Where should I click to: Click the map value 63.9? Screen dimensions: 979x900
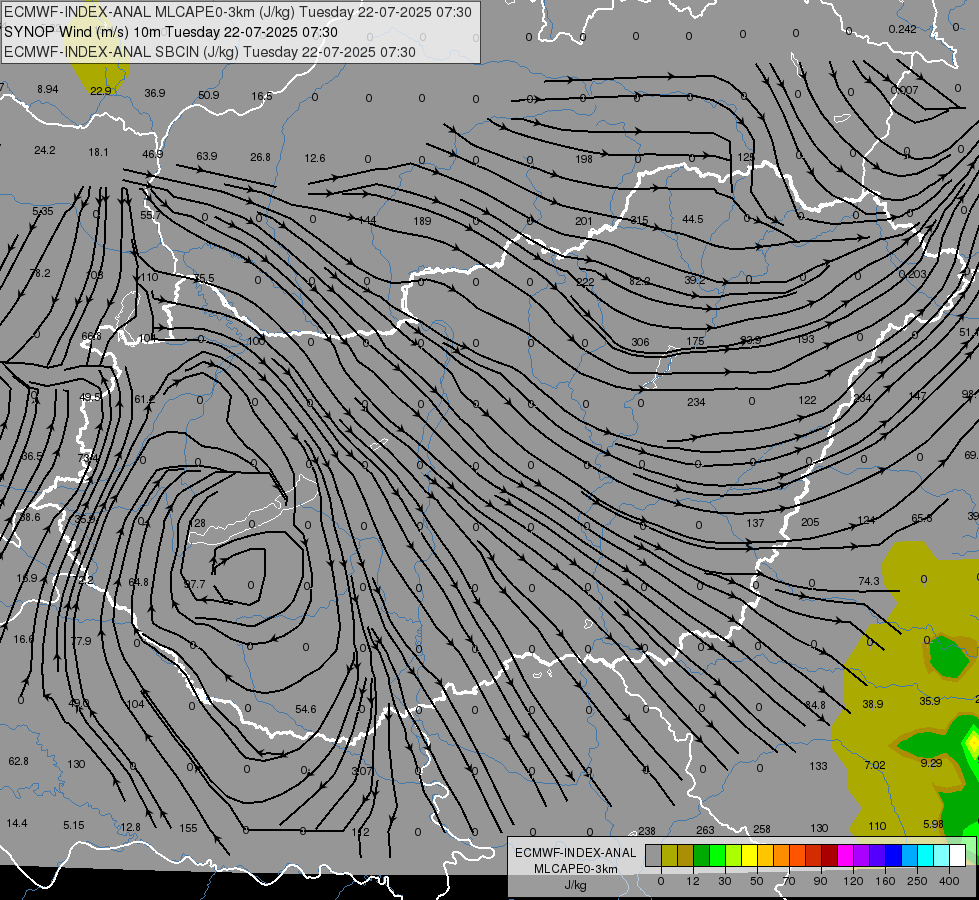point(207,156)
